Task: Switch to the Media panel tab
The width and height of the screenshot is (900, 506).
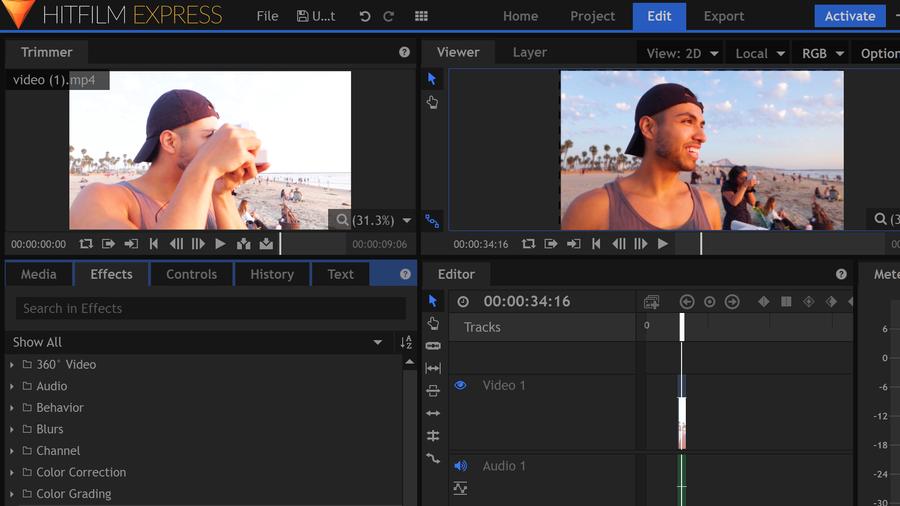Action: pyautogui.click(x=39, y=274)
